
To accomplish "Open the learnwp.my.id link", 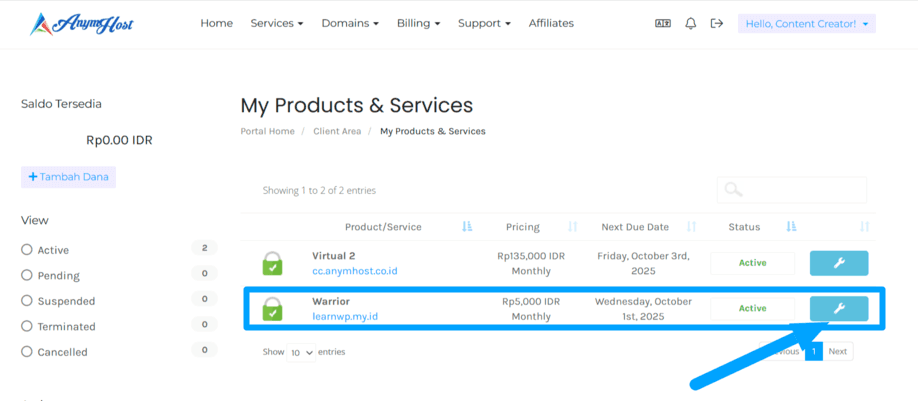I will pyautogui.click(x=345, y=317).
